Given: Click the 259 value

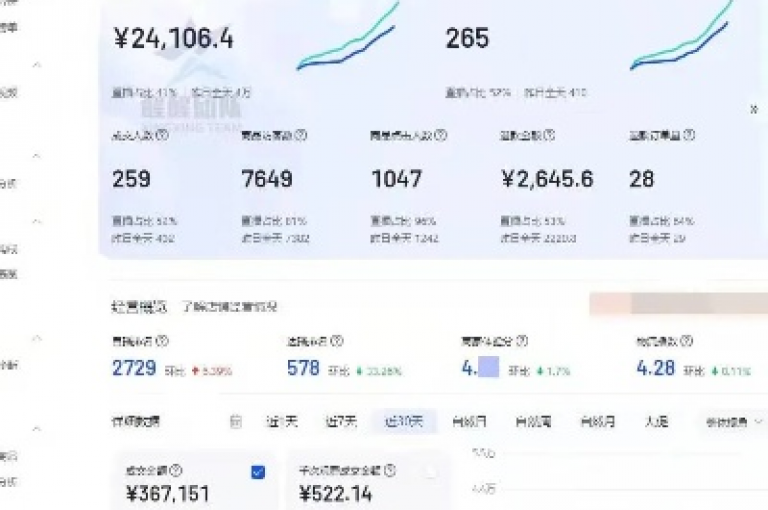Looking at the screenshot, I should [131, 179].
